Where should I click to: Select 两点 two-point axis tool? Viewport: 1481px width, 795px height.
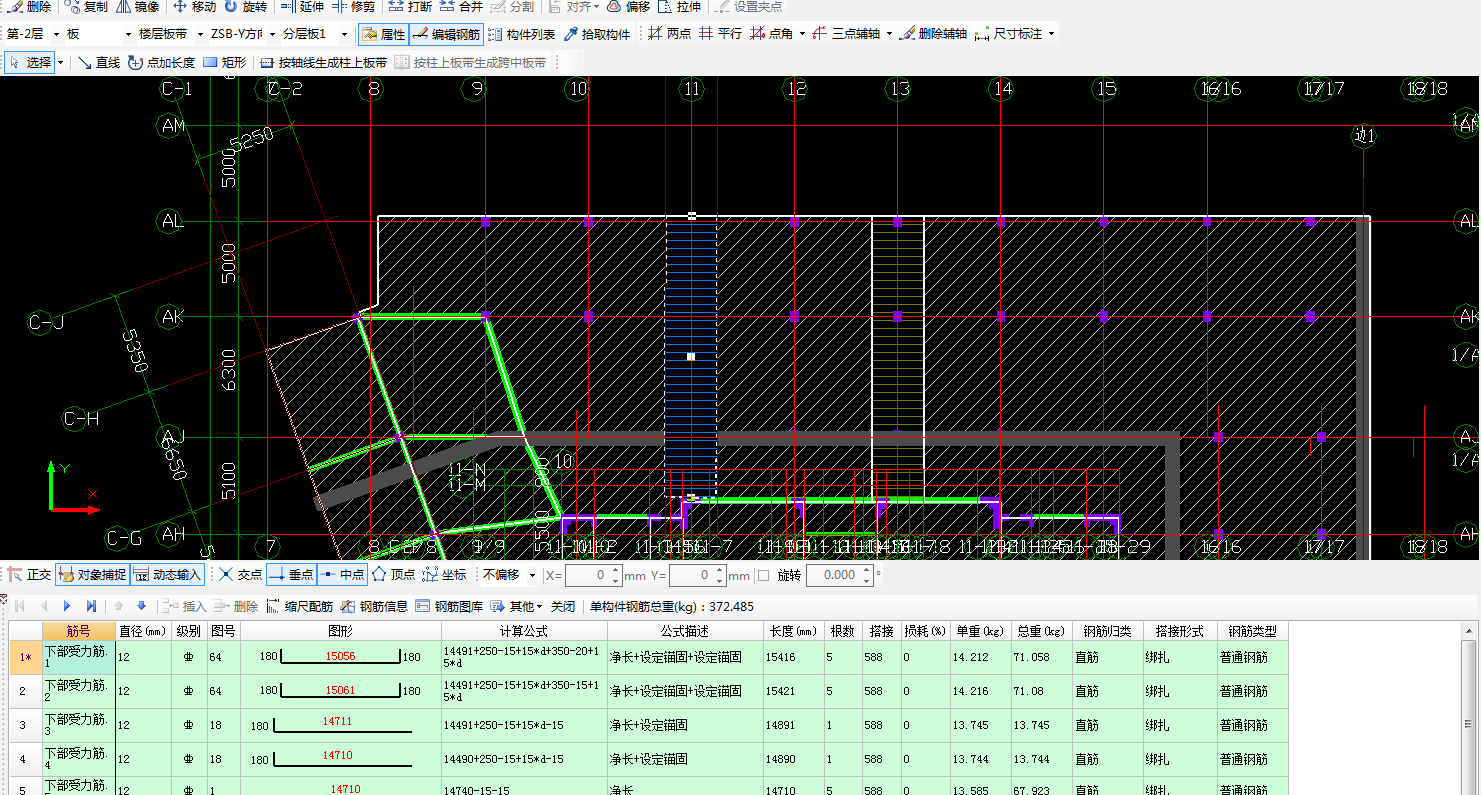(669, 34)
